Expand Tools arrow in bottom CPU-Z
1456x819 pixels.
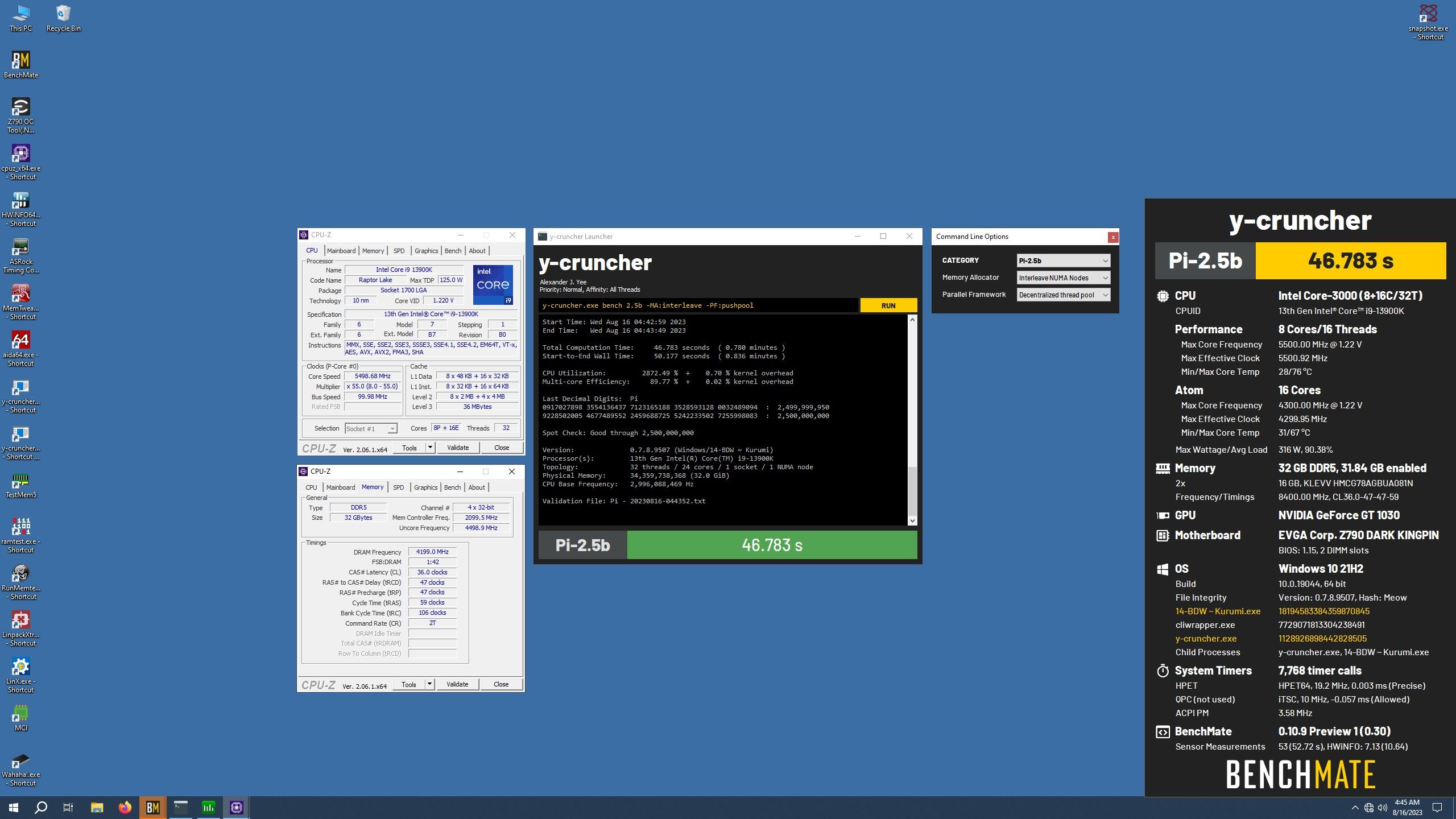pos(430,684)
